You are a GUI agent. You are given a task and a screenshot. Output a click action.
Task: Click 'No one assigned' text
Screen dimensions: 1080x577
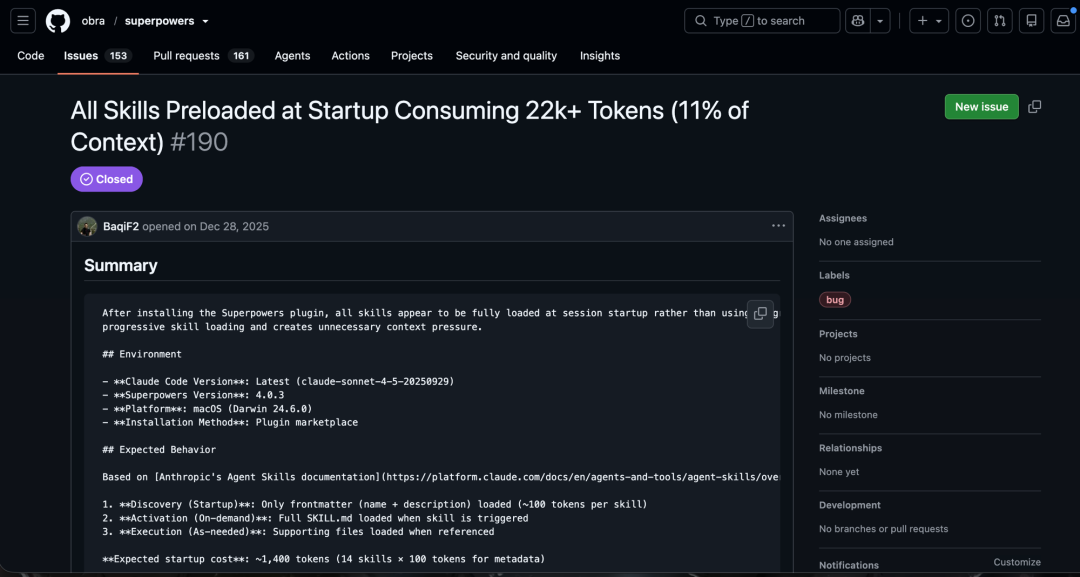point(856,242)
